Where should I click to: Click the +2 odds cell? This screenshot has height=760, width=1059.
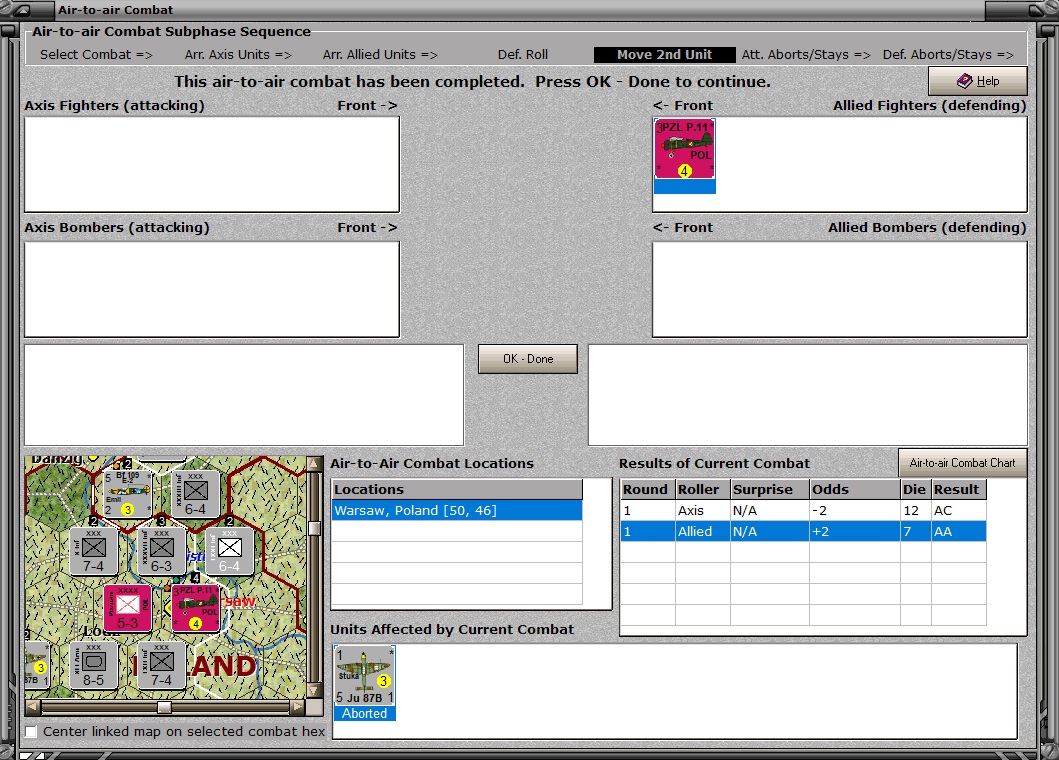click(x=855, y=532)
